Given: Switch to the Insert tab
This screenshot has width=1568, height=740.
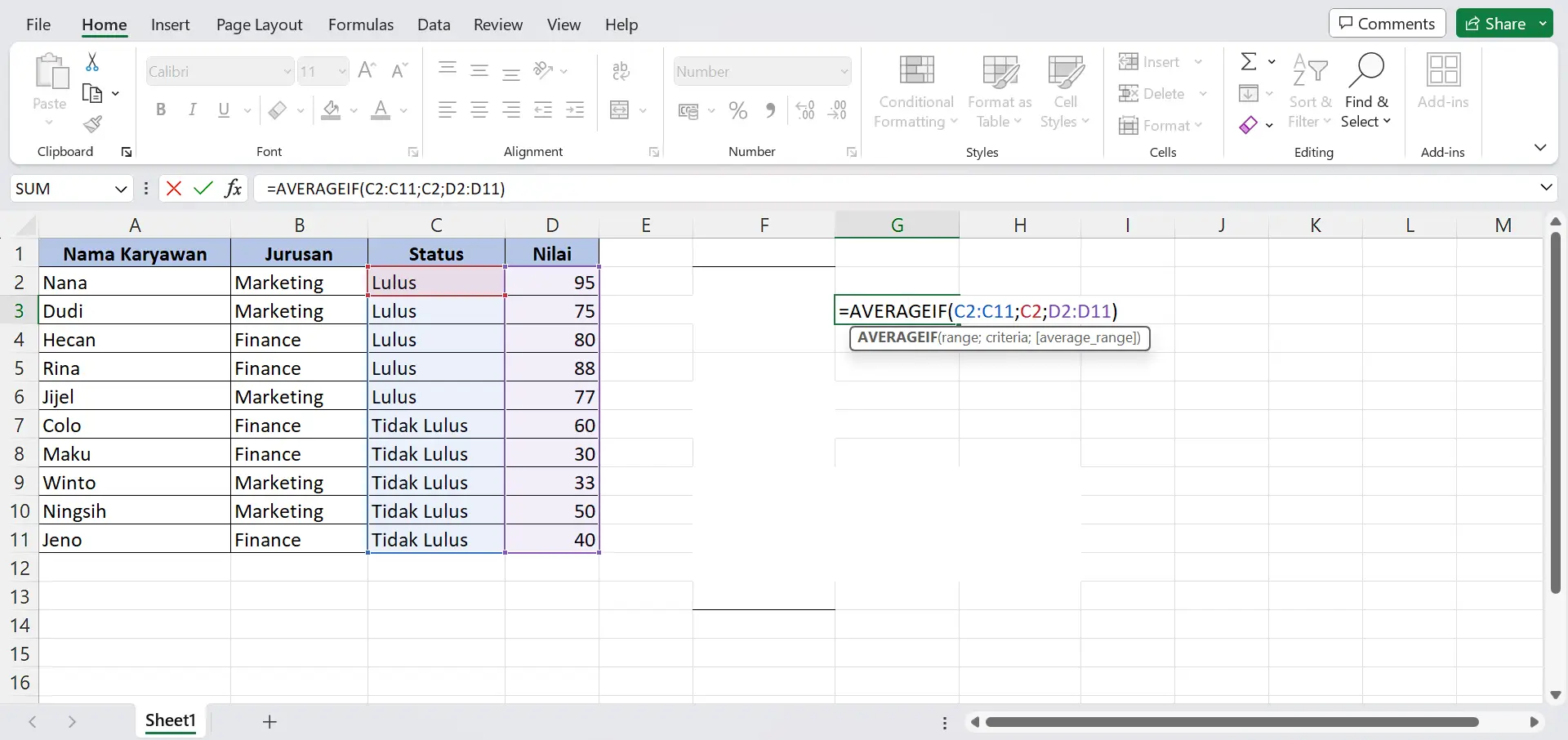Looking at the screenshot, I should [x=170, y=25].
